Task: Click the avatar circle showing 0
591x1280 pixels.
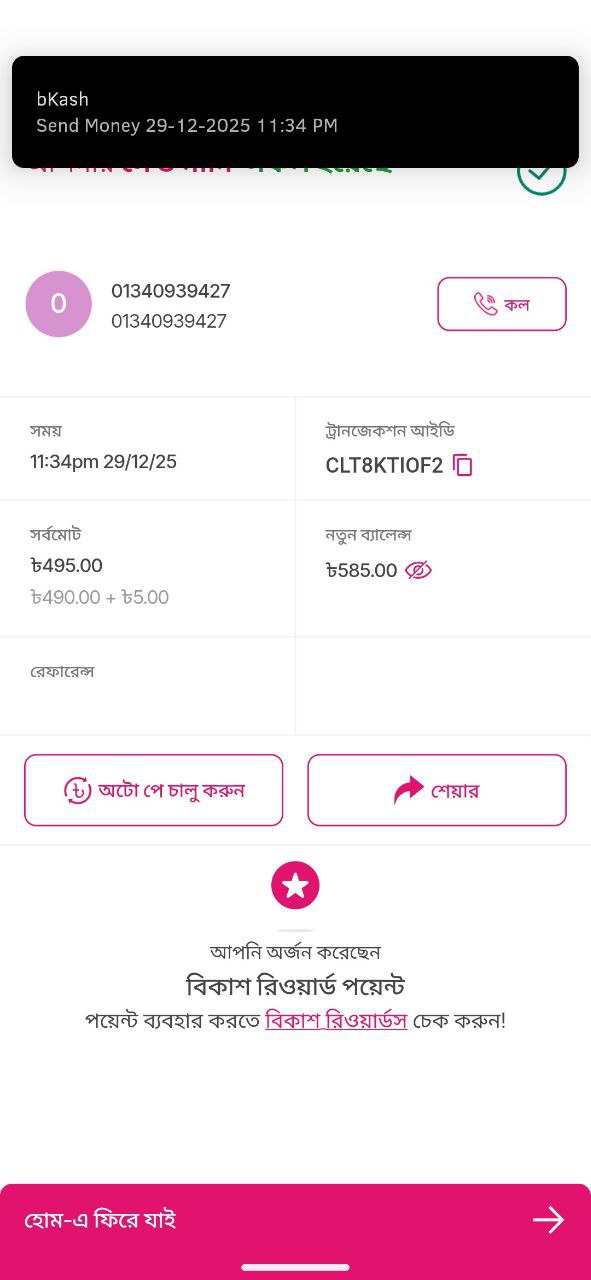Action: (58, 304)
